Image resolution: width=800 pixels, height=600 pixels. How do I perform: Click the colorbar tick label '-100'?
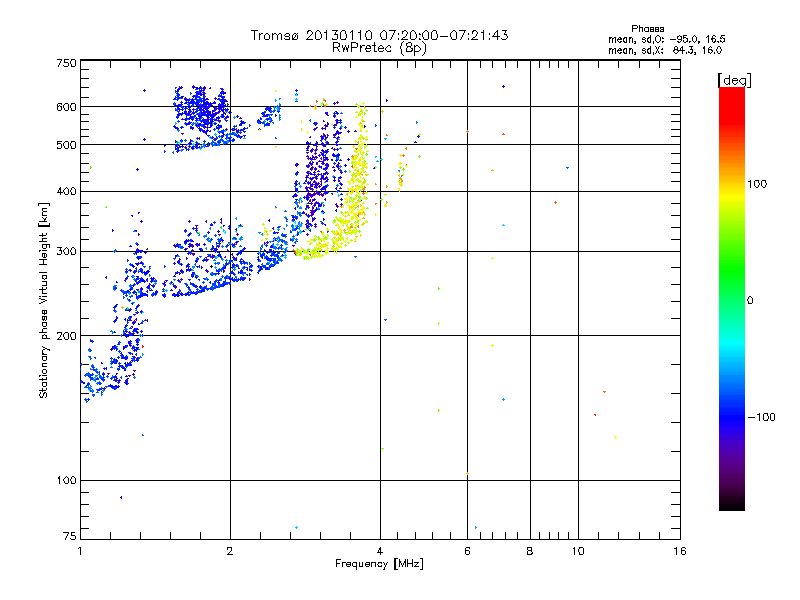(762, 417)
